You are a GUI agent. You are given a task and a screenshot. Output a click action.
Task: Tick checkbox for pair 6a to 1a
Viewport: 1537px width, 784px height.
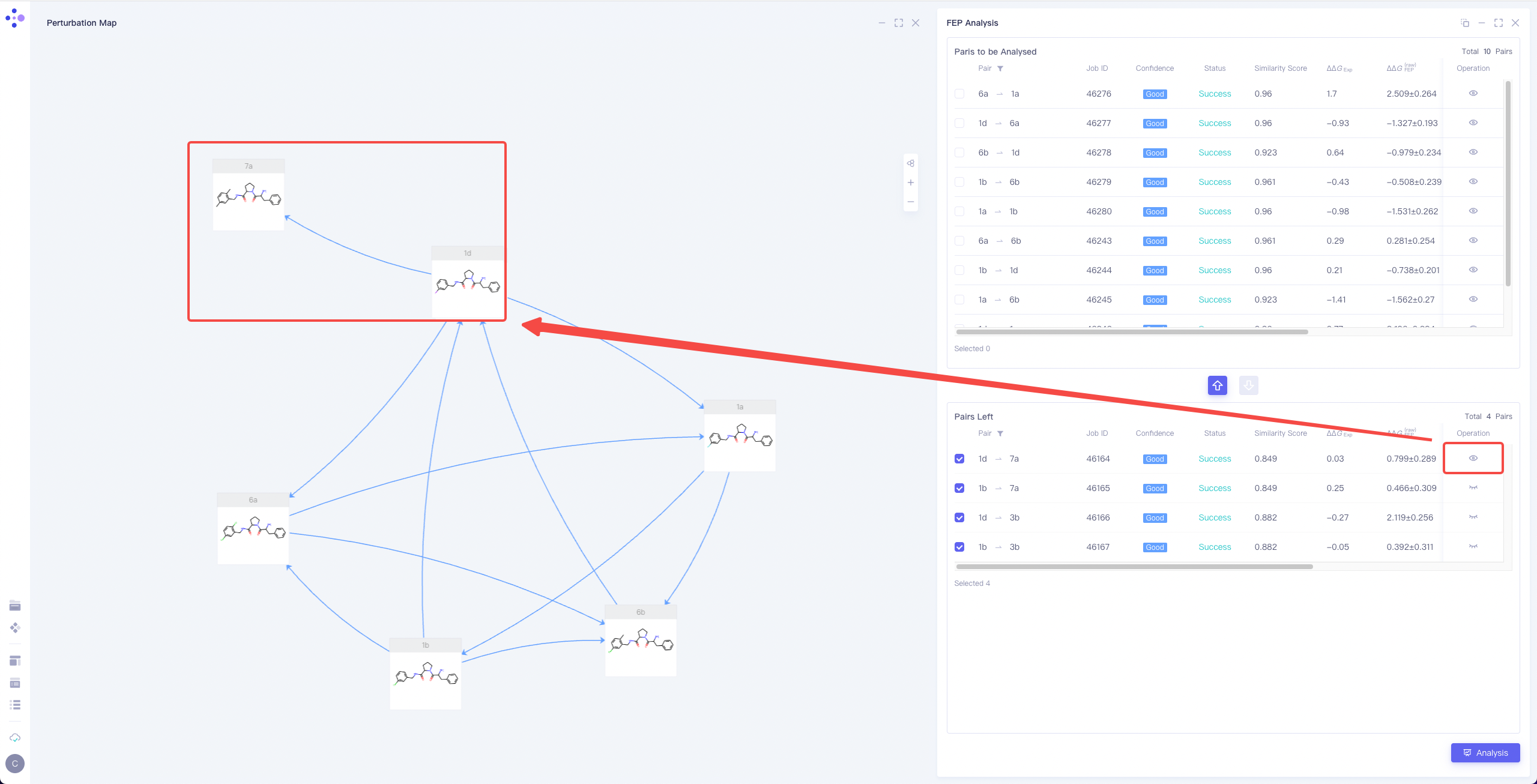tap(959, 94)
